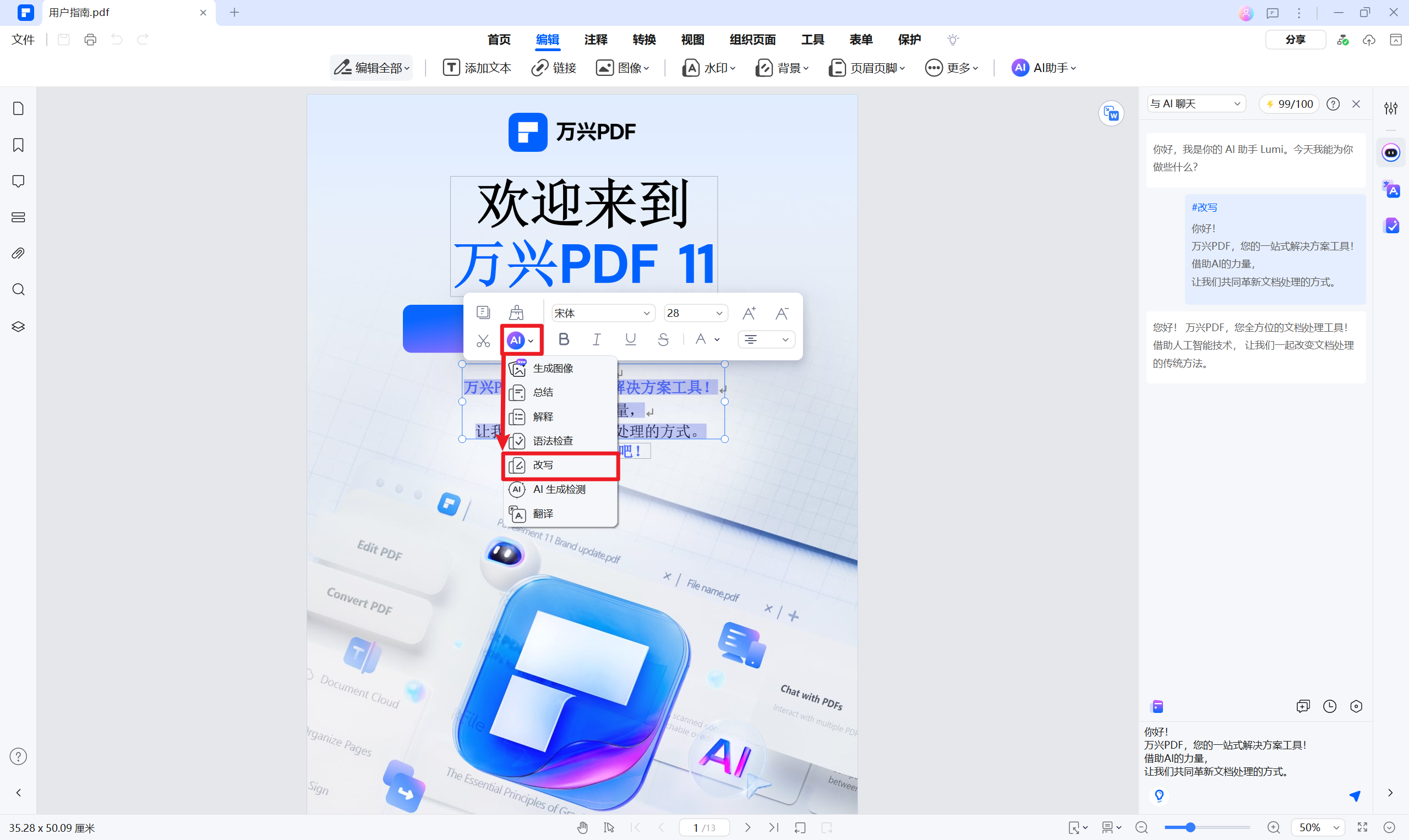Click the cut scissors icon in floating toolbar
1409x840 pixels.
point(483,340)
